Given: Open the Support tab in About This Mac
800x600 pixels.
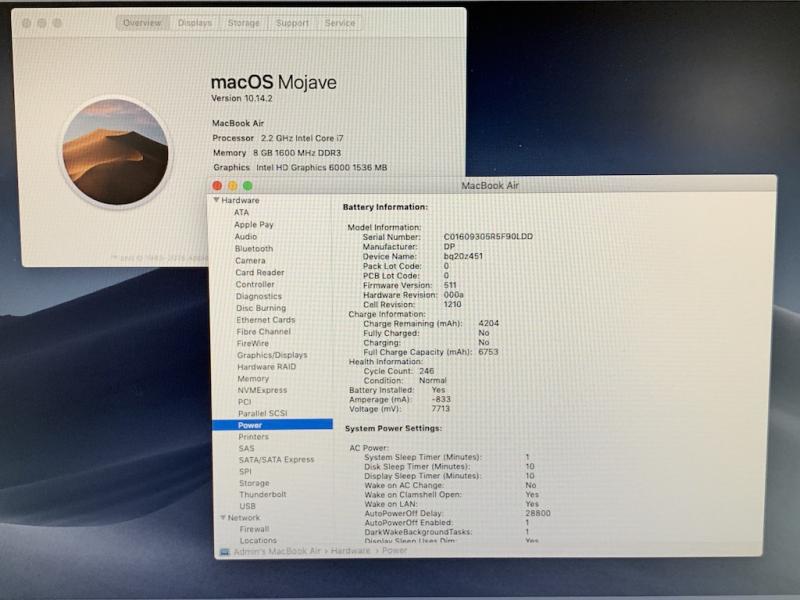Looking at the screenshot, I should 292,23.
